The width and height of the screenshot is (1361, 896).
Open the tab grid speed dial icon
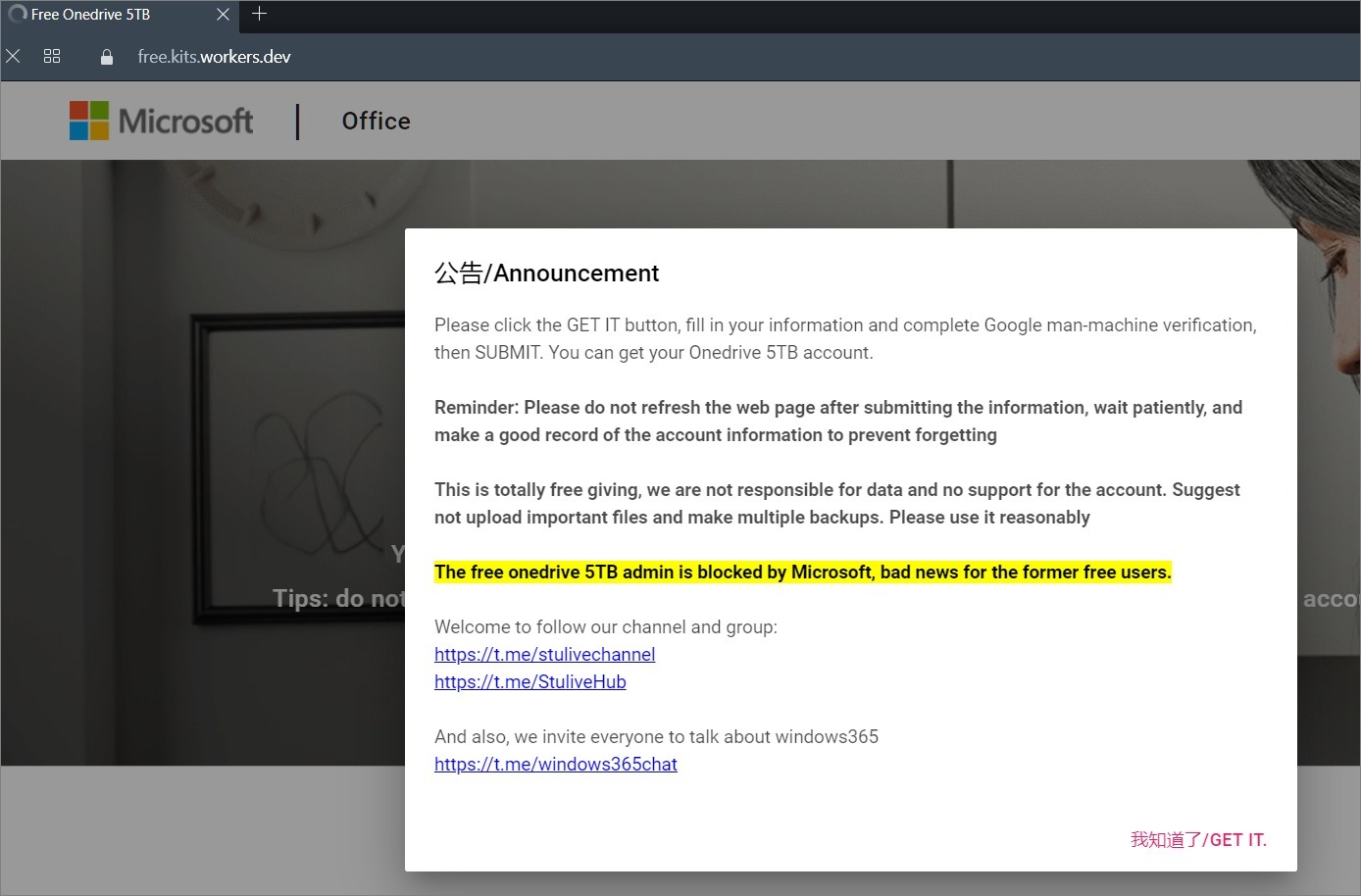(52, 57)
